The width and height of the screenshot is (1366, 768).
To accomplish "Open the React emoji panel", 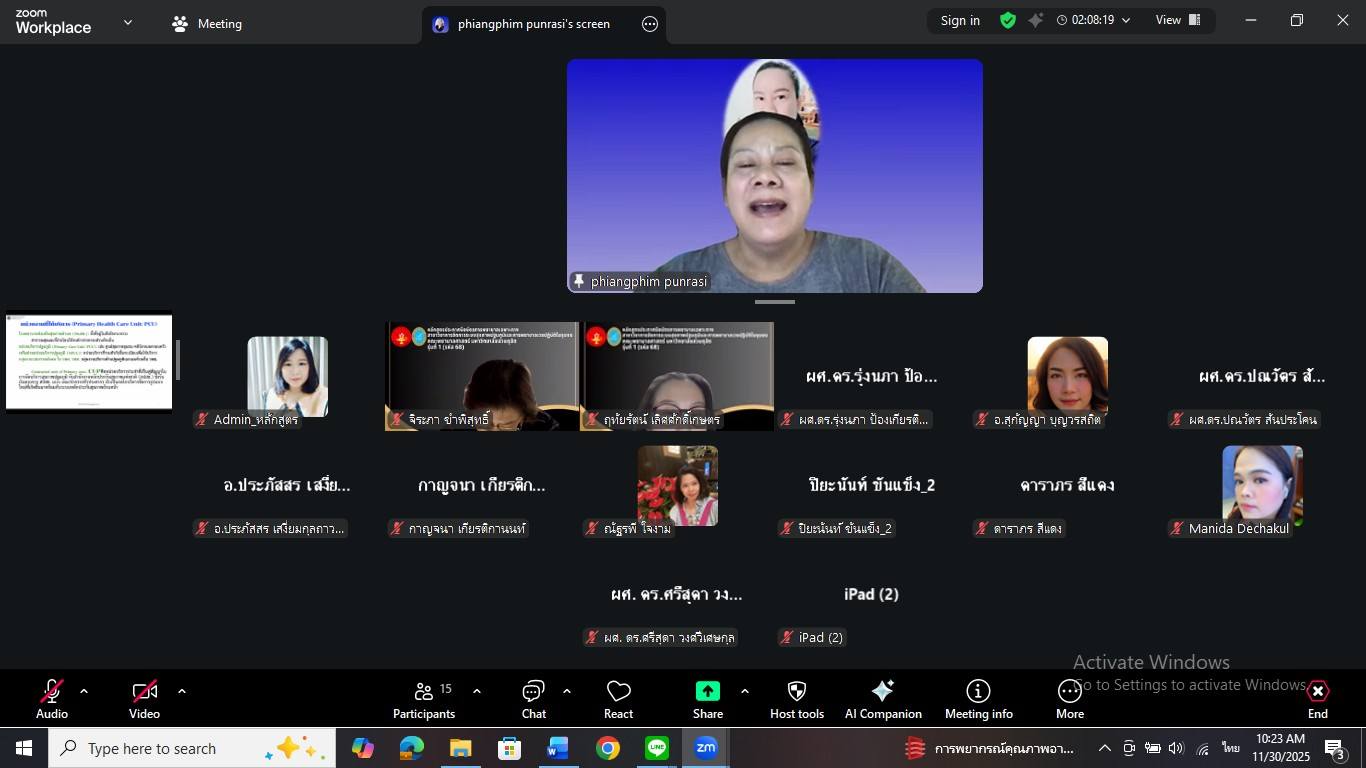I will pos(618,699).
